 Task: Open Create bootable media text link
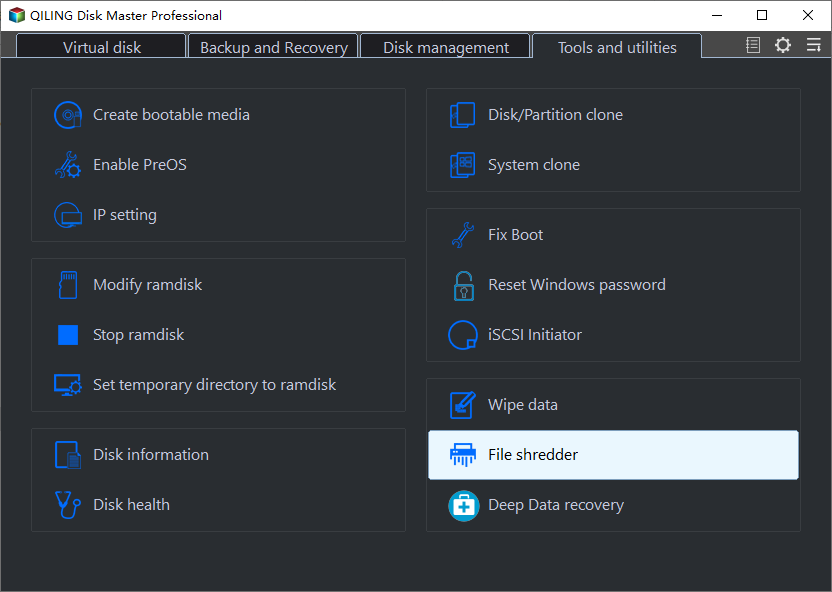click(x=171, y=115)
